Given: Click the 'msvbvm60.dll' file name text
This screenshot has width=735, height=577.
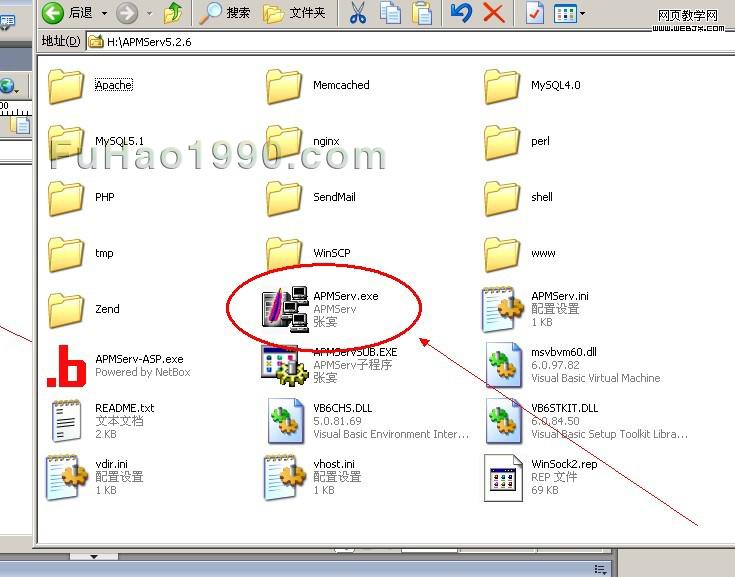Looking at the screenshot, I should point(564,352).
